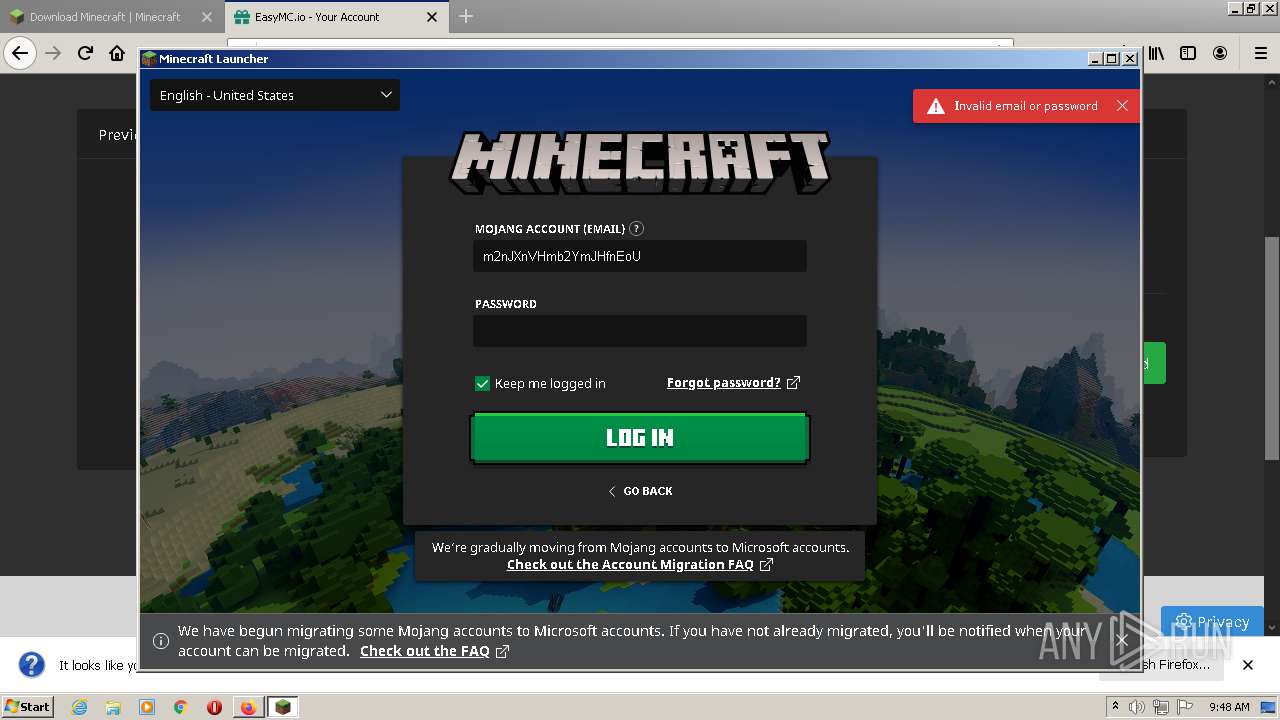Launch Google Chrome from taskbar
This screenshot has height=720, width=1280.
pyautogui.click(x=180, y=707)
